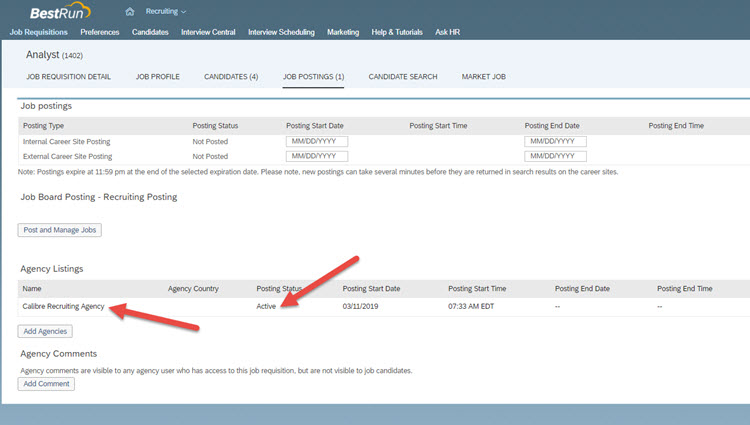Open the Candidates menu item
This screenshot has width=750, height=425.
click(x=150, y=32)
